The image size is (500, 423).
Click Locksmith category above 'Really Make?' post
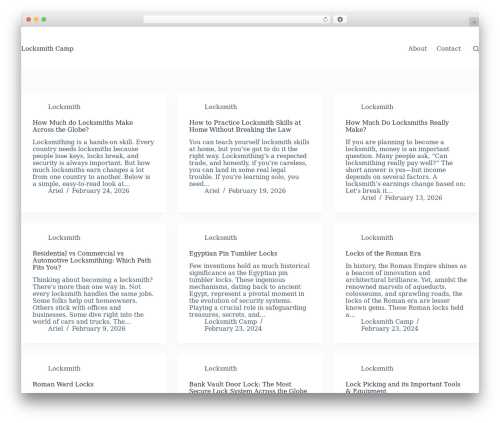pos(377,107)
